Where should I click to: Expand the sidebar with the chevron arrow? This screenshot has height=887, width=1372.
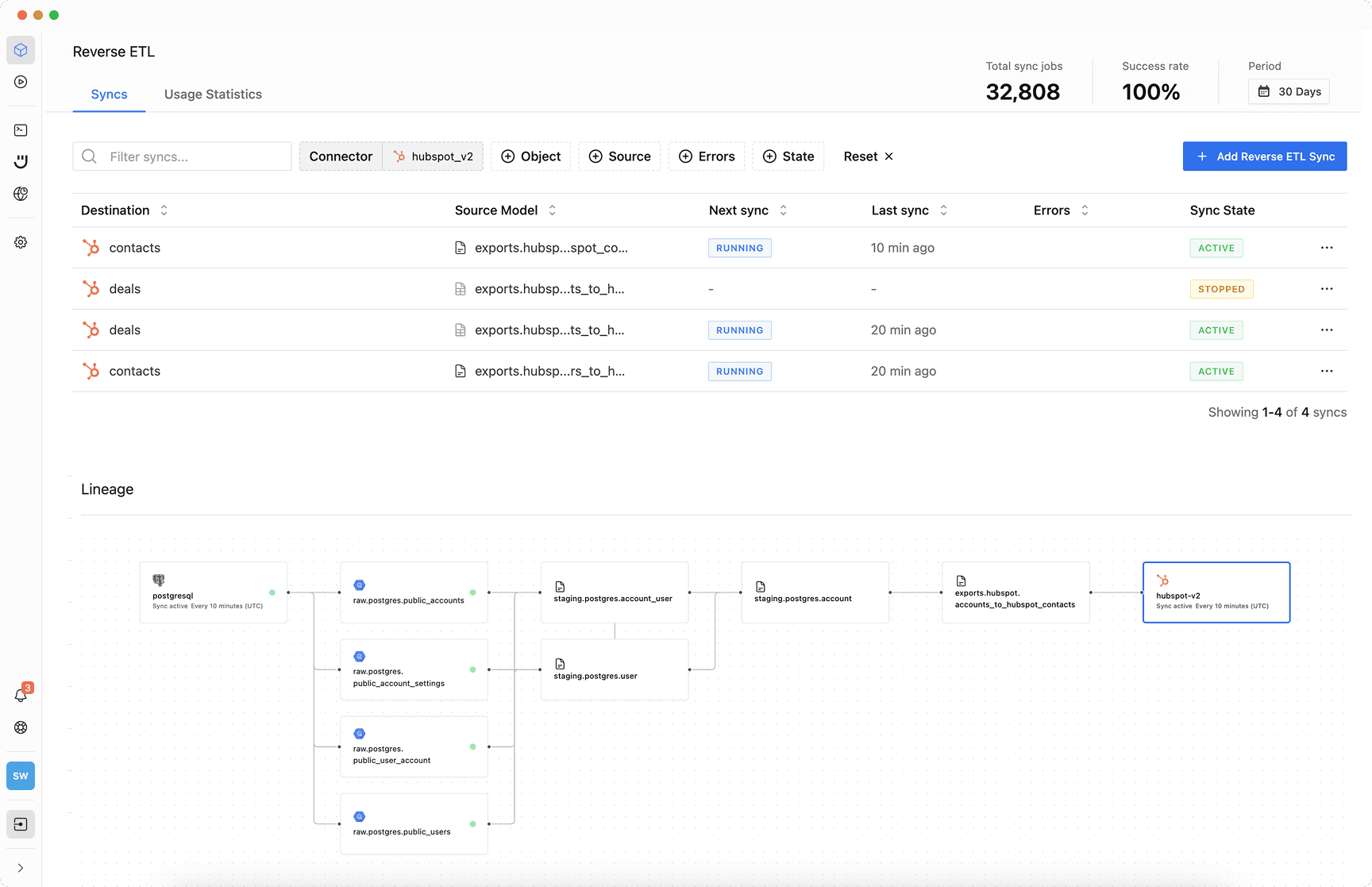[x=21, y=868]
